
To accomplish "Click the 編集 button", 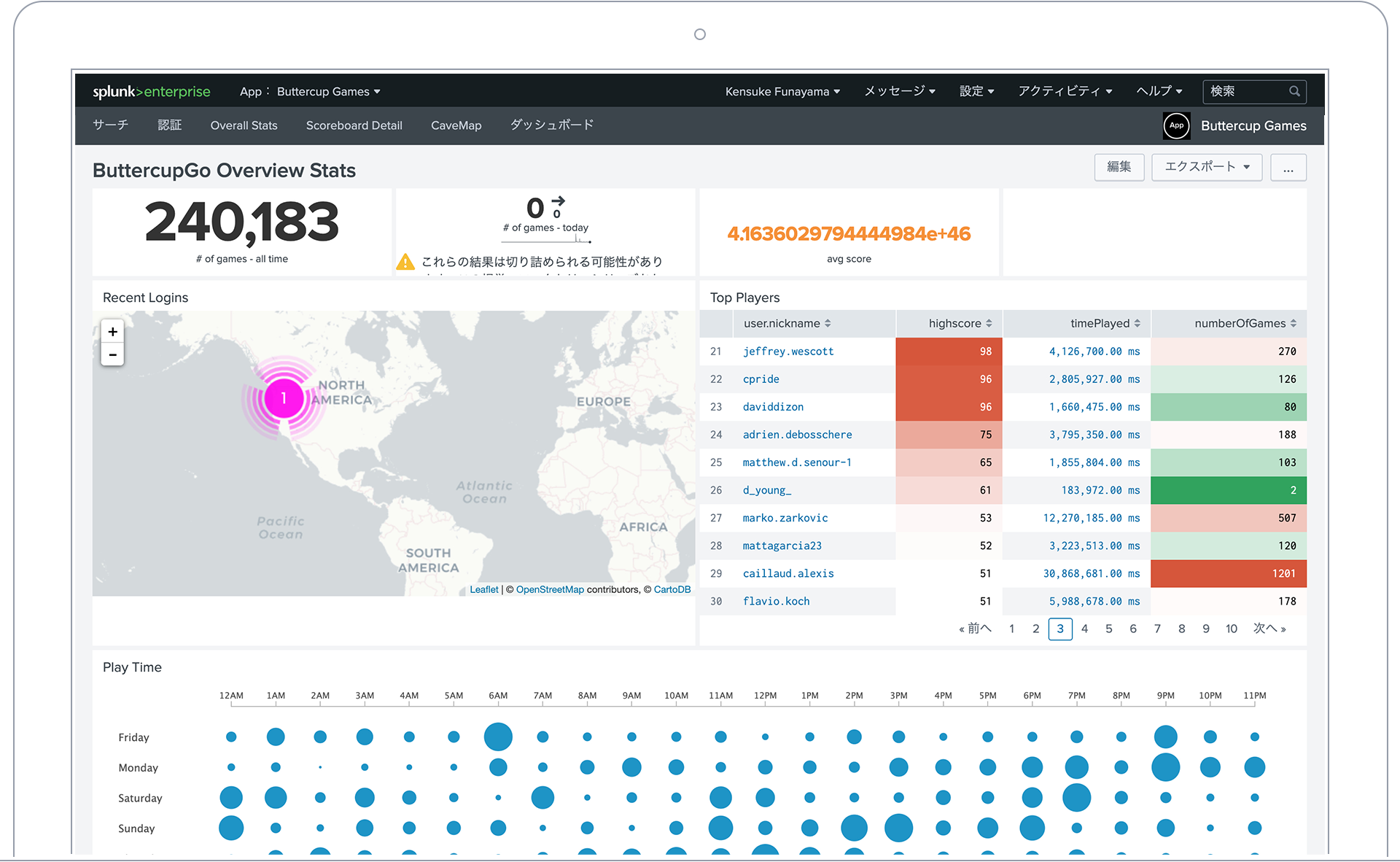I will [x=1119, y=167].
